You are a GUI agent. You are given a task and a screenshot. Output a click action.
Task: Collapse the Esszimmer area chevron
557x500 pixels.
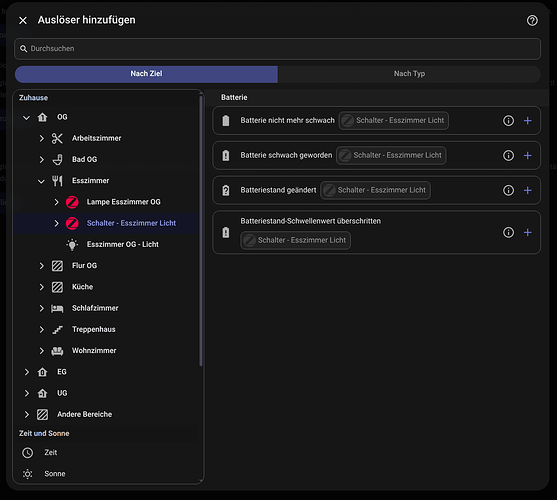tap(42, 181)
